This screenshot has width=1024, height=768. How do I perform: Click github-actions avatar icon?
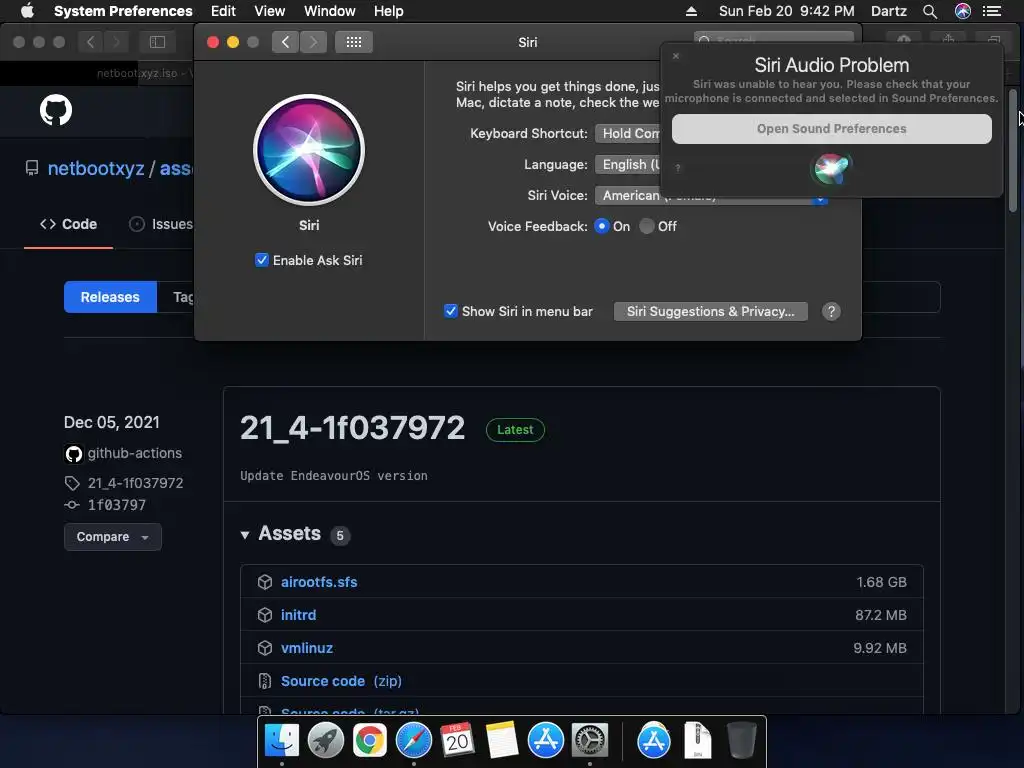tap(73, 454)
